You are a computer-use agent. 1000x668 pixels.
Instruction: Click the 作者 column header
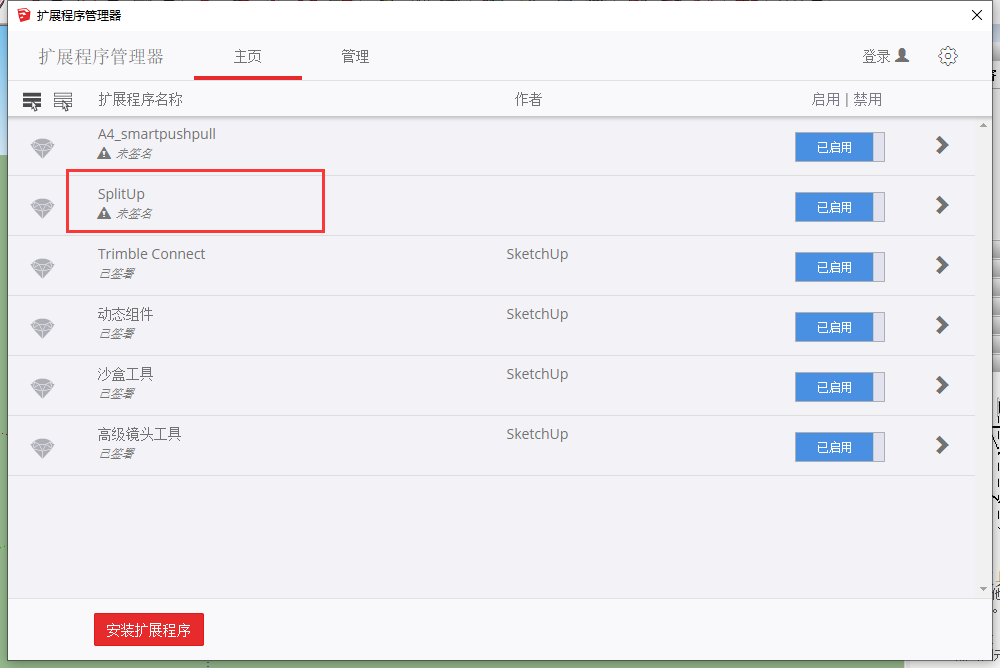[528, 100]
